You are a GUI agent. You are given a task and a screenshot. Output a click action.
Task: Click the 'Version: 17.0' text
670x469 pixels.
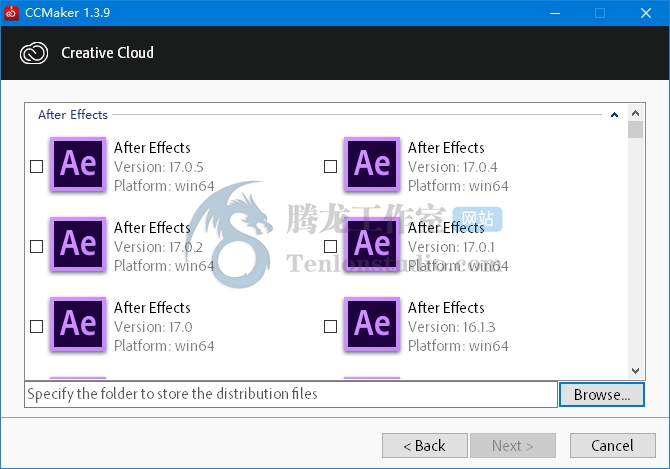[153, 327]
